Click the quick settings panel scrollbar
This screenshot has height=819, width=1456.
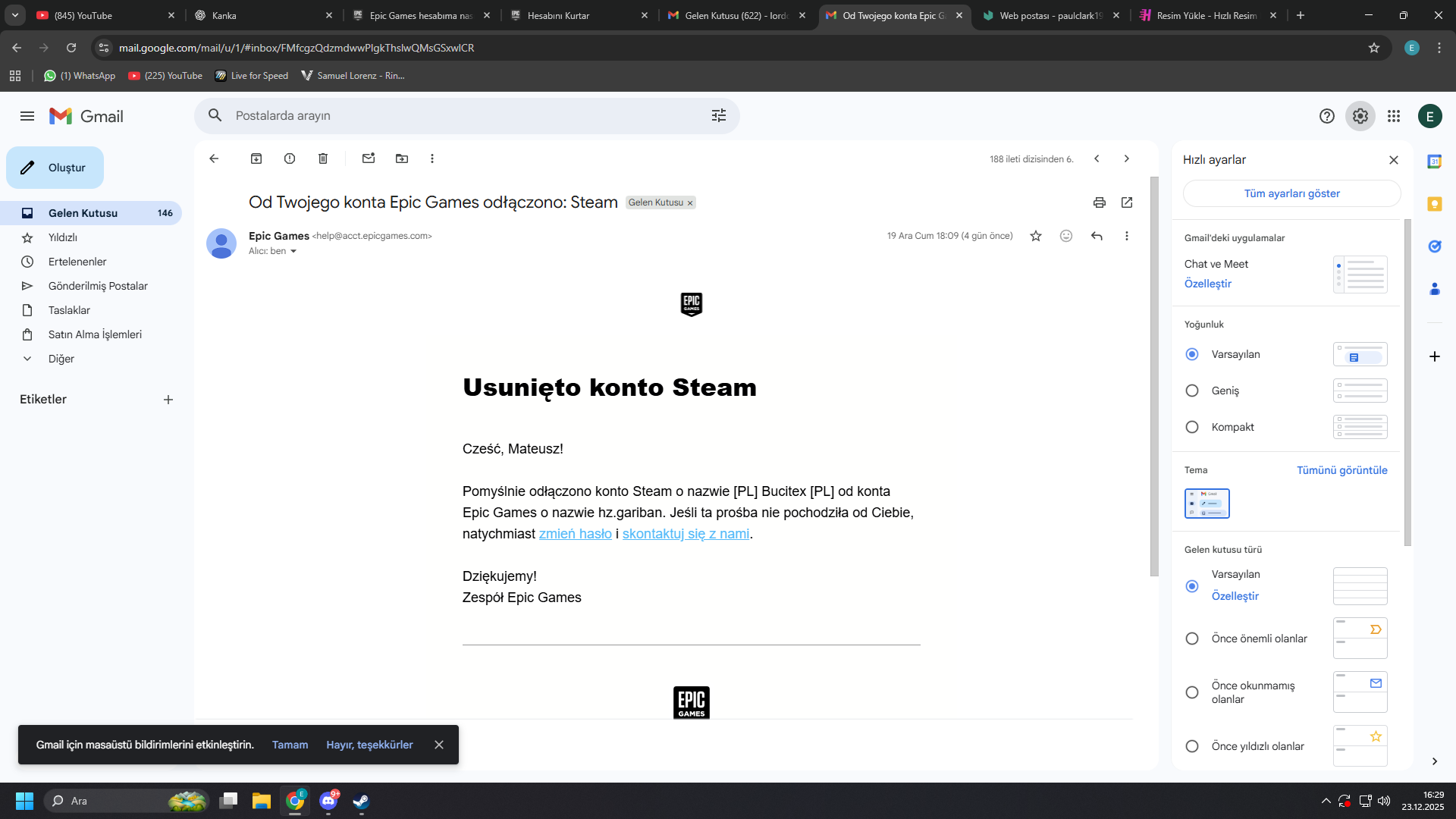1407,382
